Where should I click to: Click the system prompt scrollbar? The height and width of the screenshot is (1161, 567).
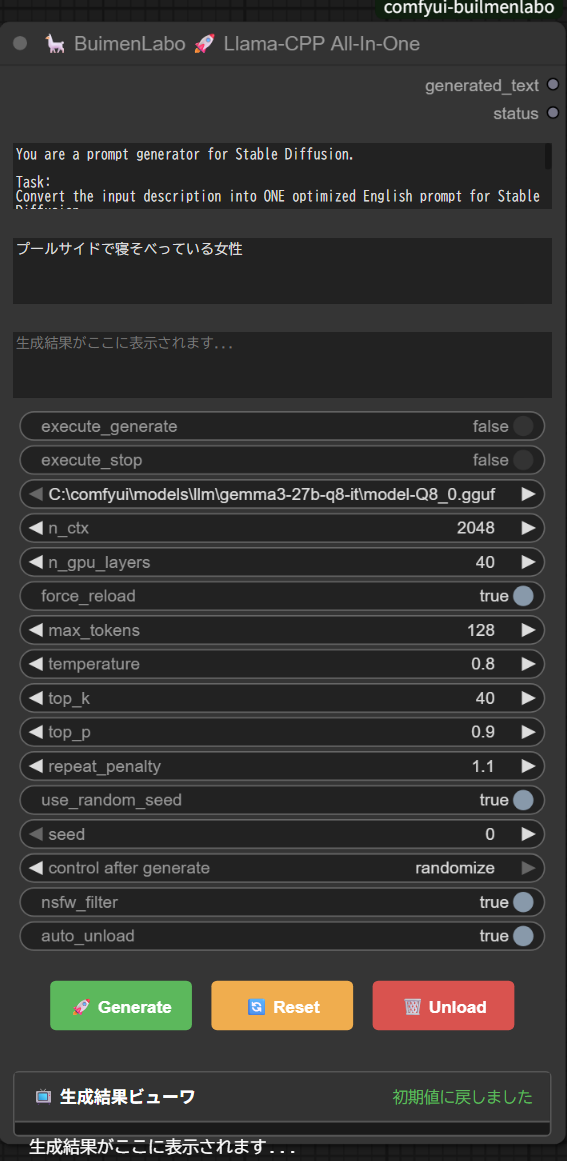click(548, 156)
